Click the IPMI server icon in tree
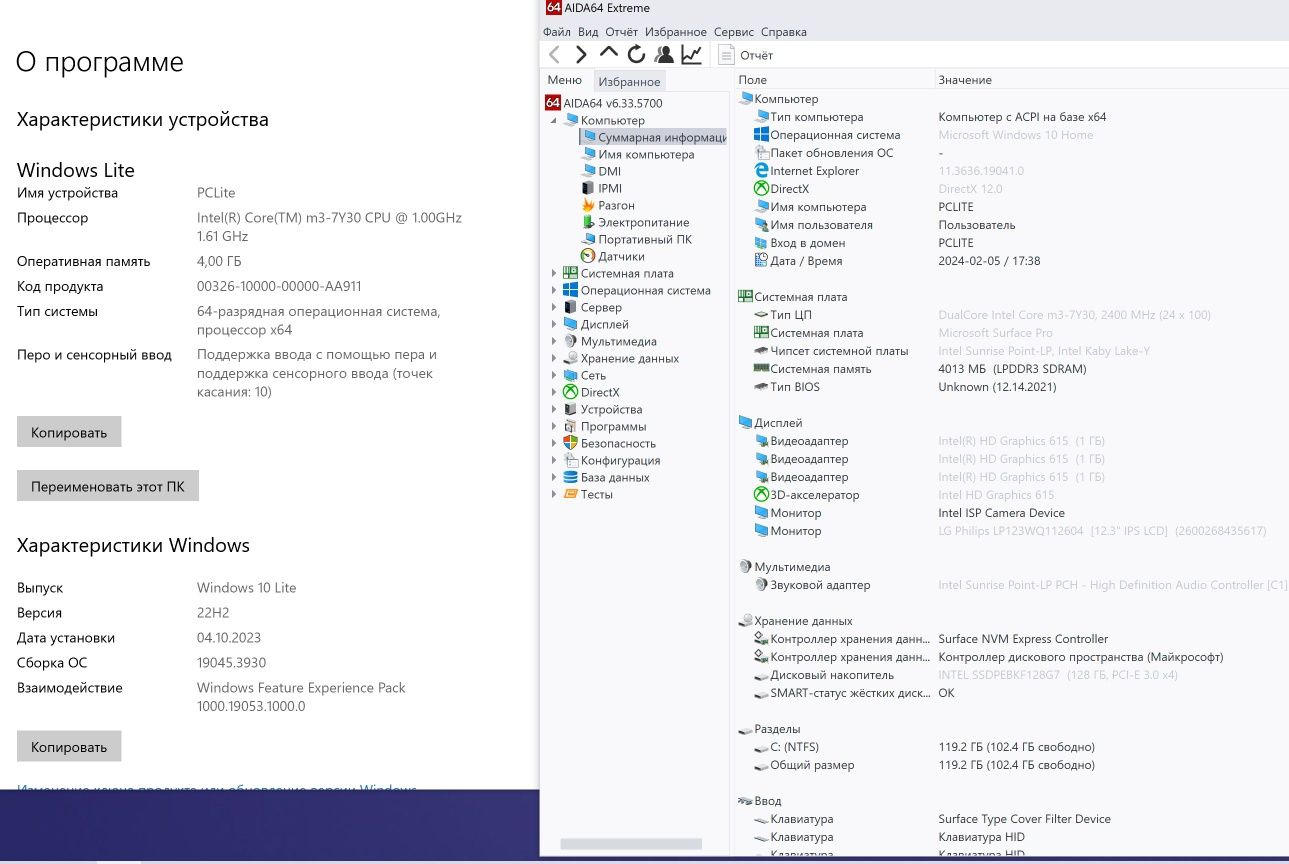Screen dimensions: 1289x864 [589, 188]
